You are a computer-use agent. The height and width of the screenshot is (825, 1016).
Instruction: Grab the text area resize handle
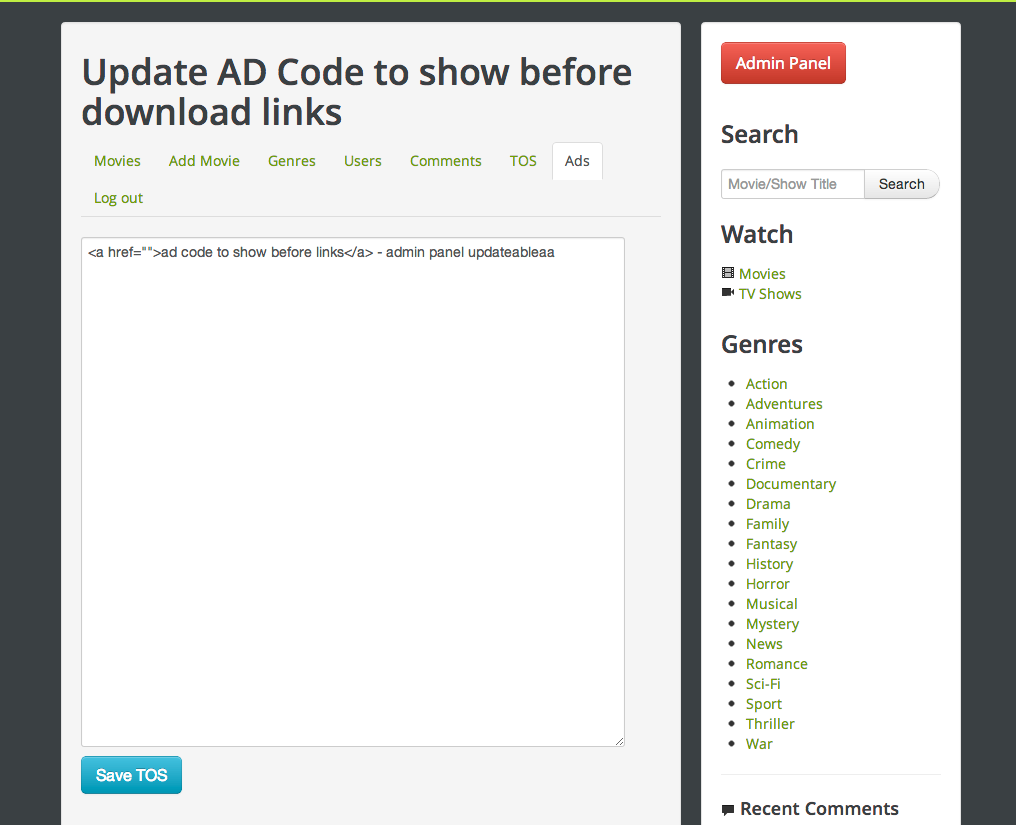[619, 740]
